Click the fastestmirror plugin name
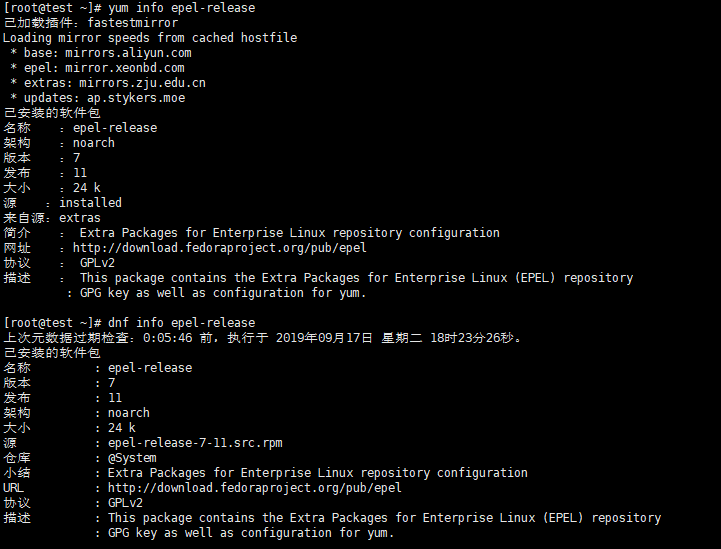 tap(129, 23)
